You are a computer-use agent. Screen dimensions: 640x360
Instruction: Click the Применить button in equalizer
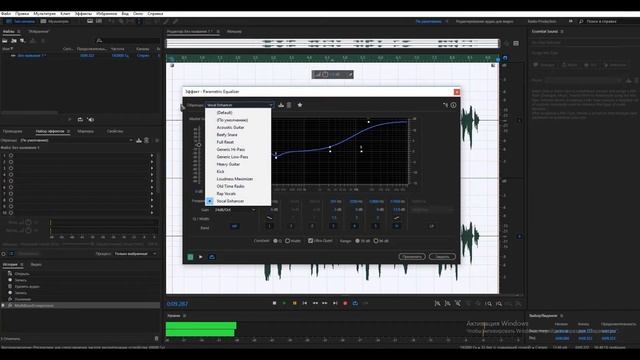click(412, 257)
